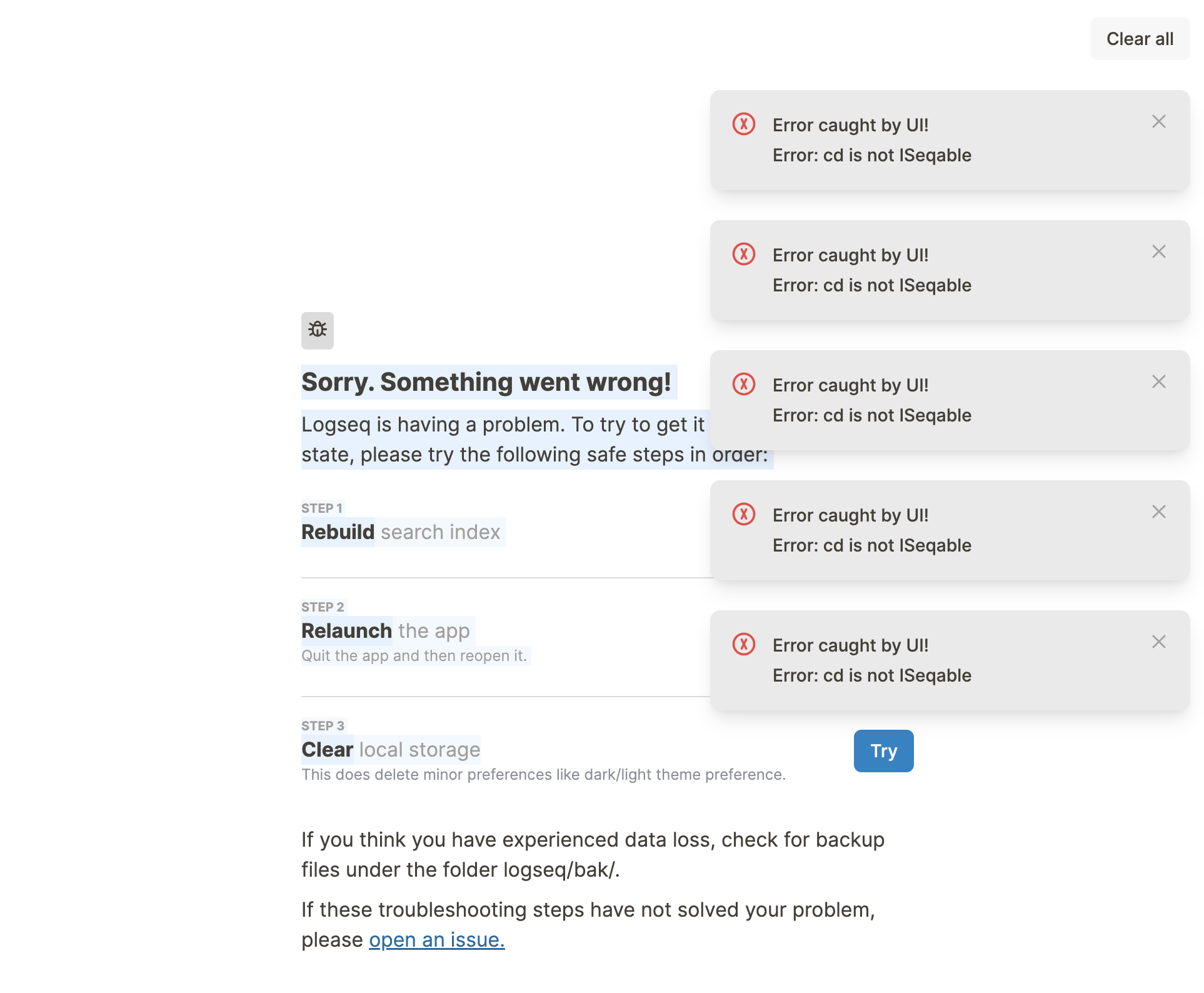
Task: Click the bug icon above the error heading
Action: point(317,331)
